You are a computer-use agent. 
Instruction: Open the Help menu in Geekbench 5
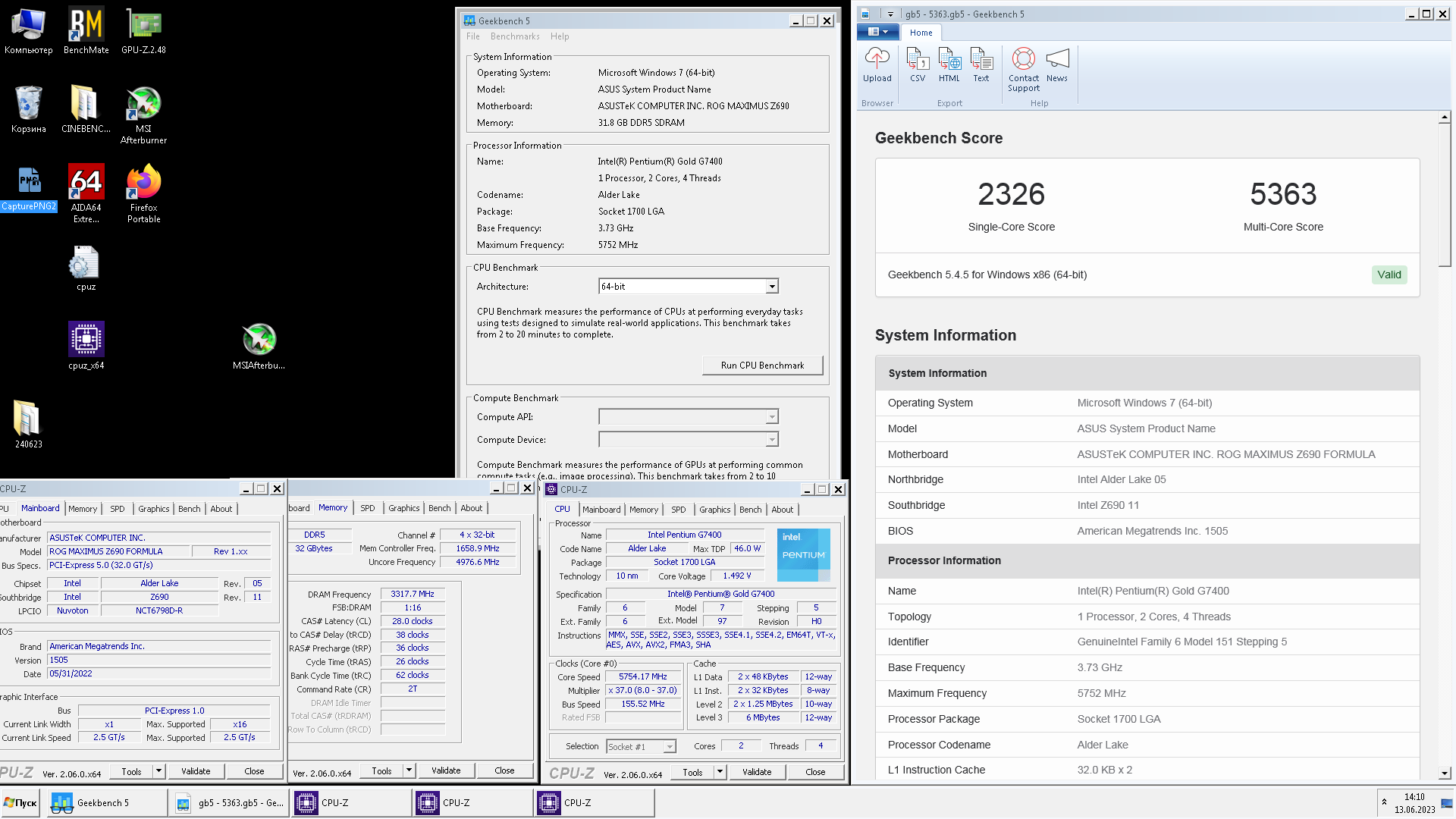[560, 36]
